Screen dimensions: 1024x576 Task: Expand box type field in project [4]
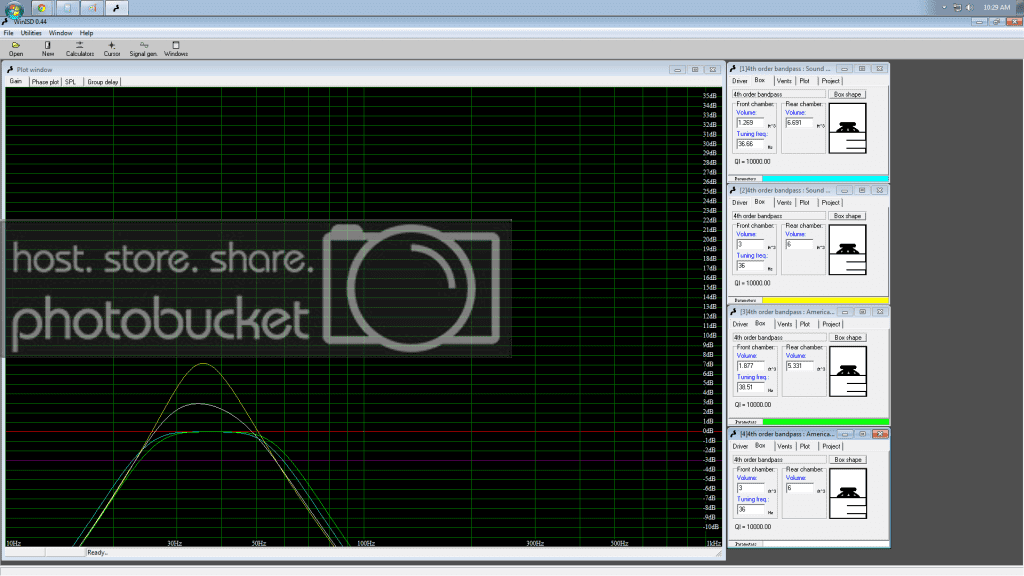[779, 460]
